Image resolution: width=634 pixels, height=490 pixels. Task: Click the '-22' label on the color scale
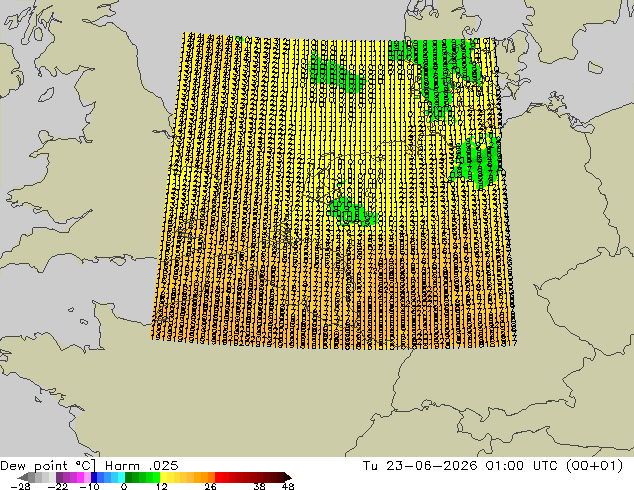[57, 486]
